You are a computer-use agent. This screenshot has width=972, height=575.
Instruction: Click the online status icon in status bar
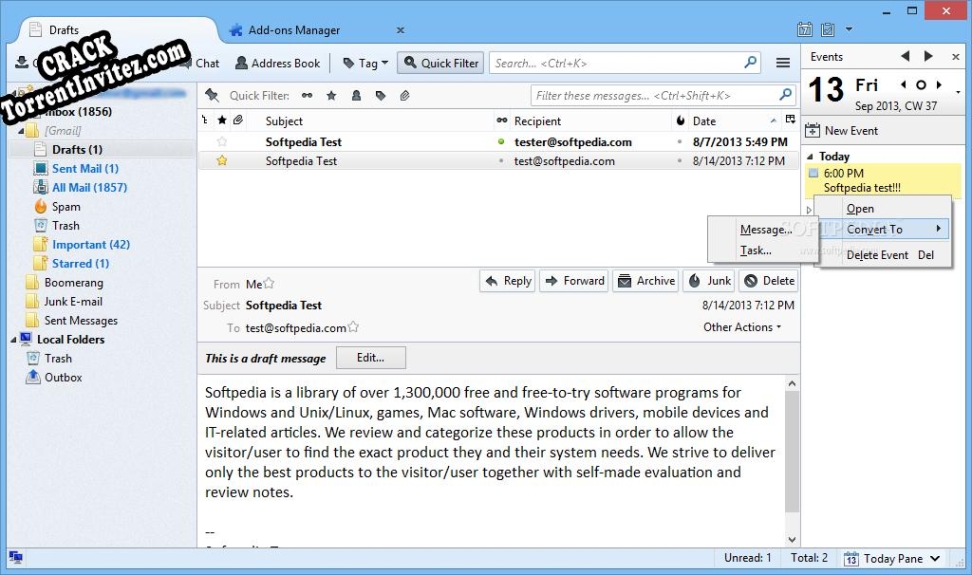tap(16, 558)
